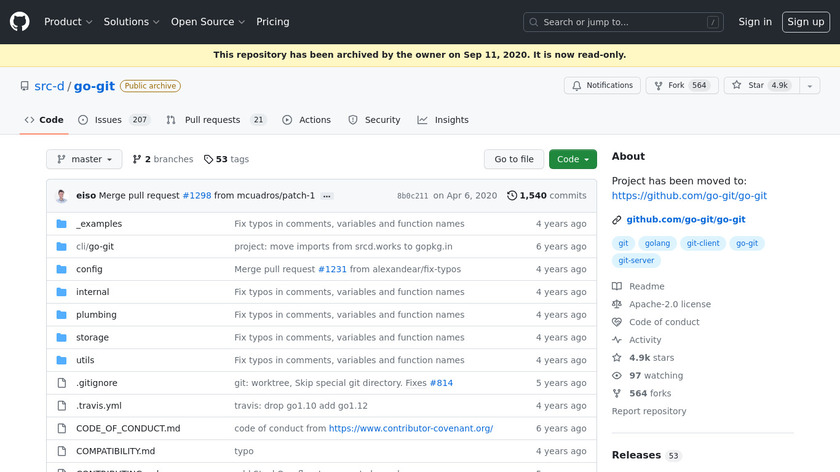Open the master branch dropdown
The image size is (840, 472).
pos(84,159)
